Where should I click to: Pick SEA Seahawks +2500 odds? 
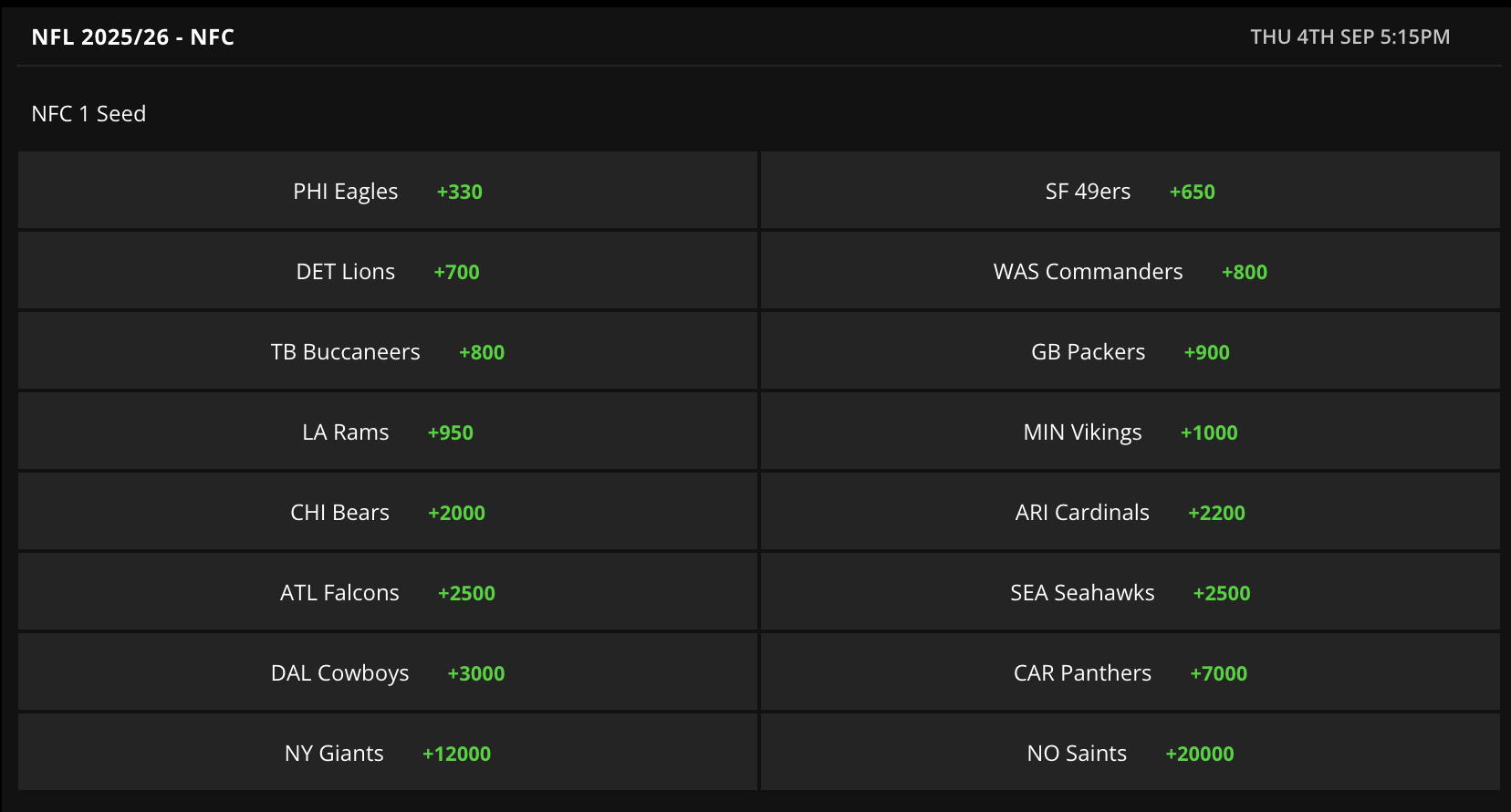pyautogui.click(x=1131, y=592)
